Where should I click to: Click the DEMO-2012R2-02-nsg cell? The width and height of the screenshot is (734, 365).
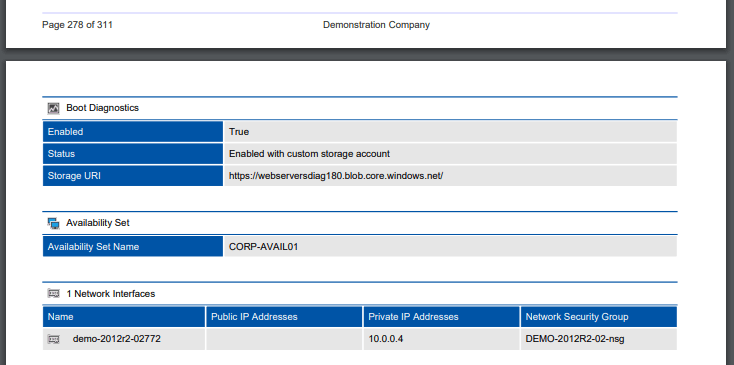[599, 339]
